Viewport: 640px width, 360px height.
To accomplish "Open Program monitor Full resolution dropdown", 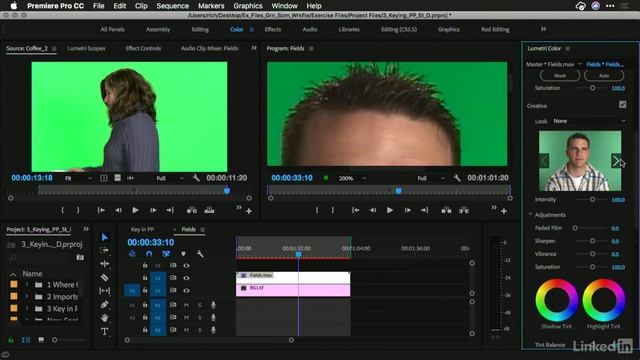I will click(x=430, y=178).
